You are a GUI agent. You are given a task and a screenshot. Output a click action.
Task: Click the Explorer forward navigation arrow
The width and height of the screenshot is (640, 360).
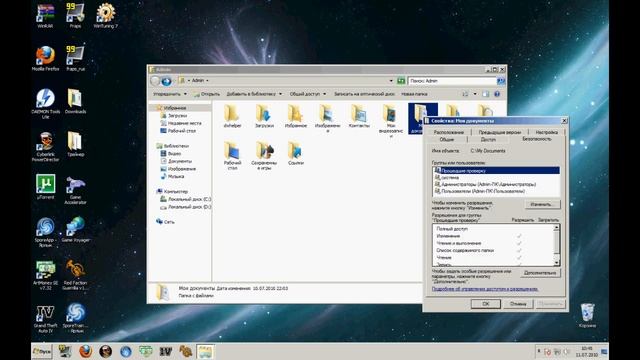click(167, 81)
